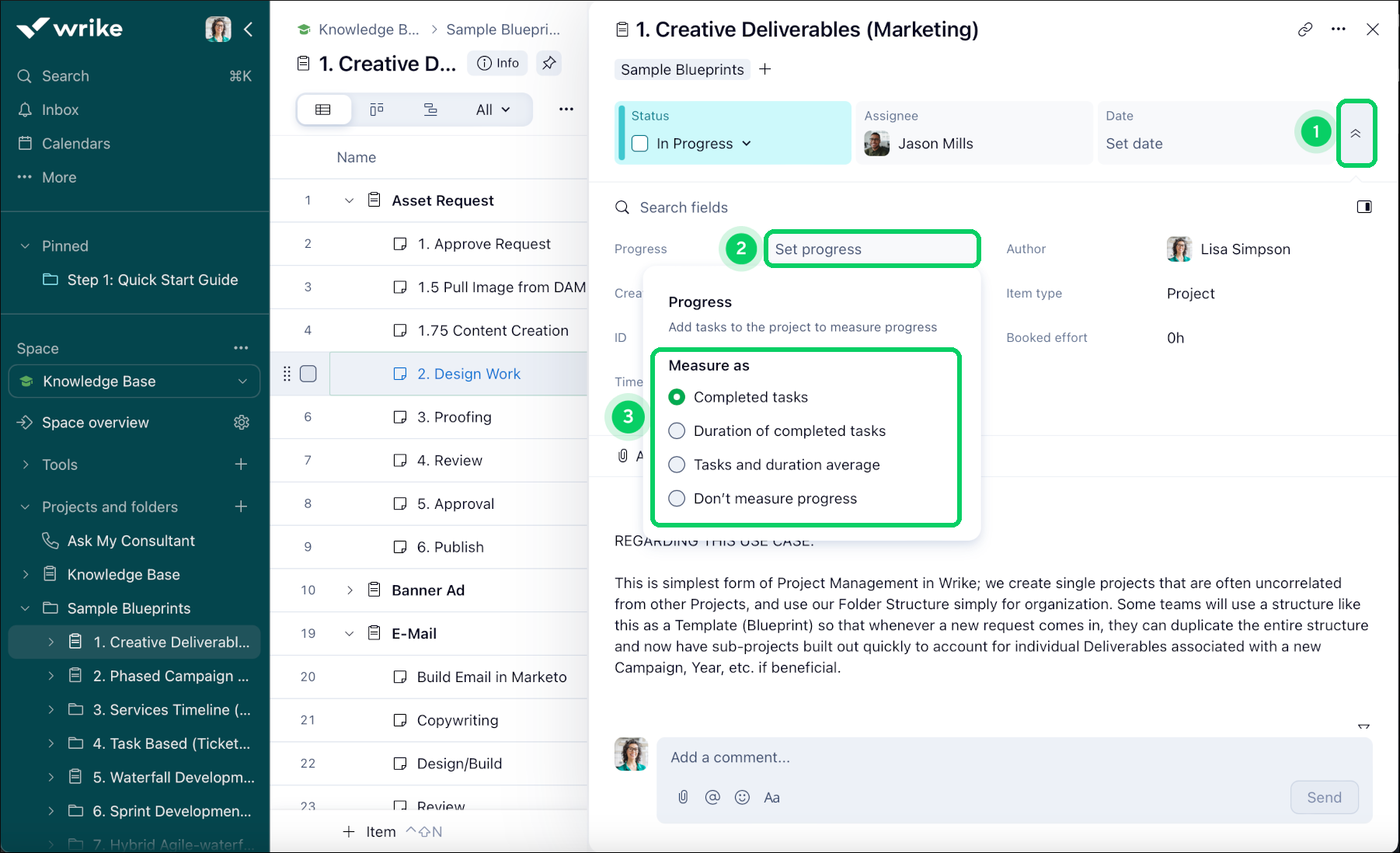Switch to the Board view
The height and width of the screenshot is (853, 1400).
(377, 109)
